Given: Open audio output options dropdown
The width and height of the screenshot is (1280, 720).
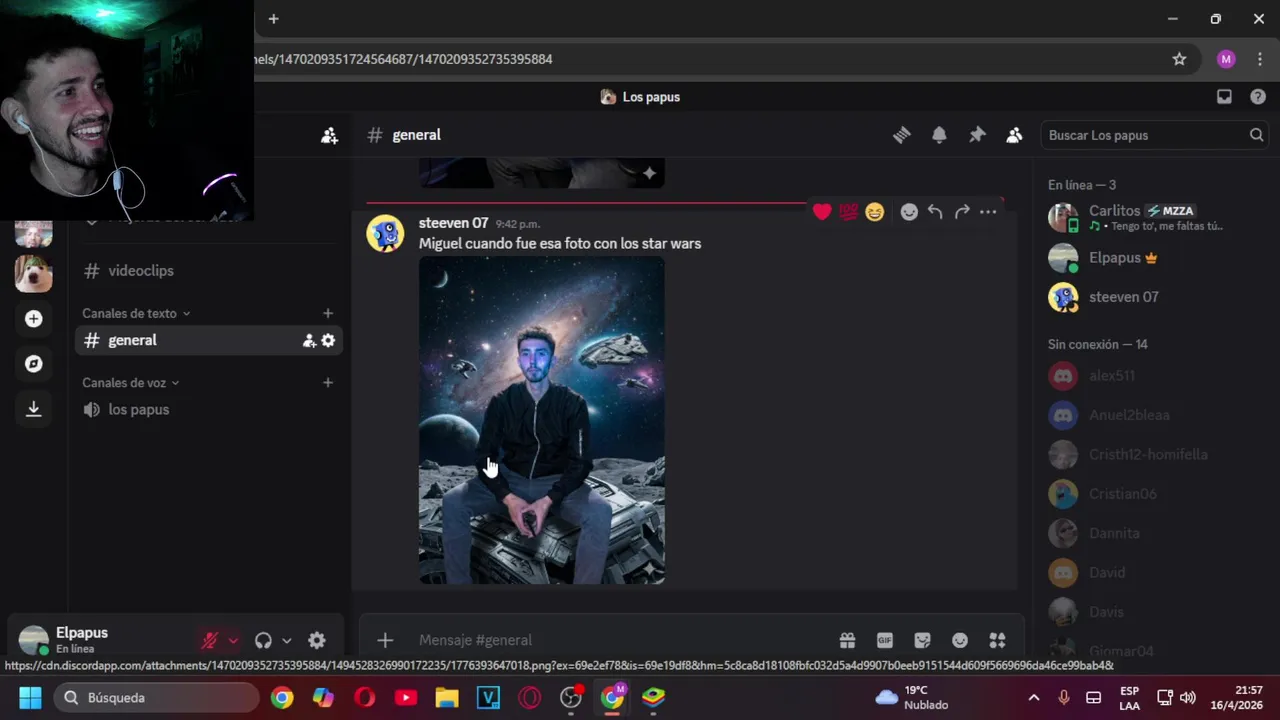Looking at the screenshot, I should [287, 641].
